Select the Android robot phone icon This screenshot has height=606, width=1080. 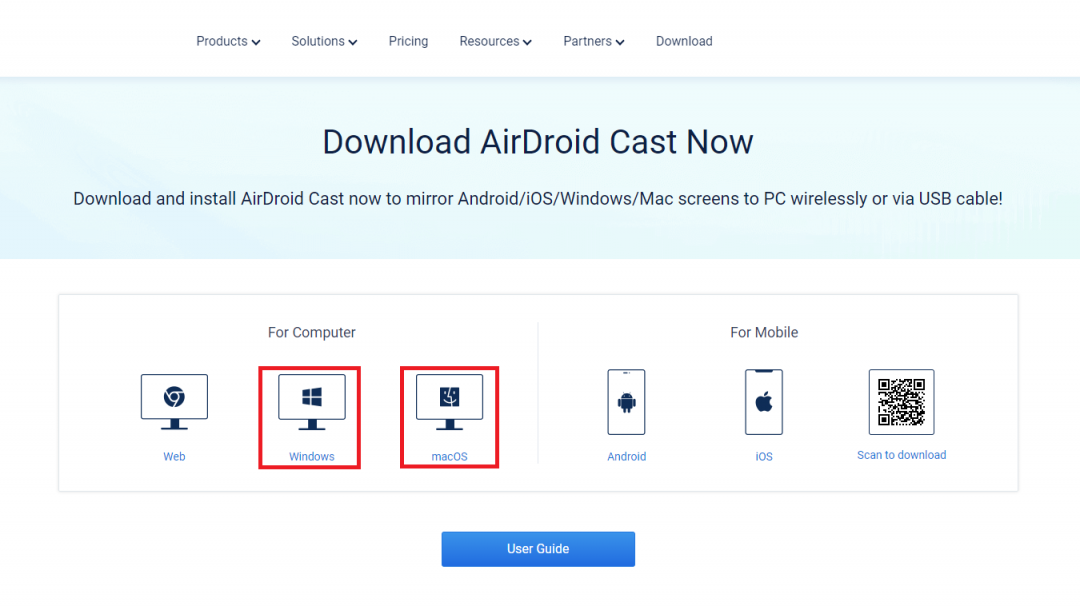[626, 401]
